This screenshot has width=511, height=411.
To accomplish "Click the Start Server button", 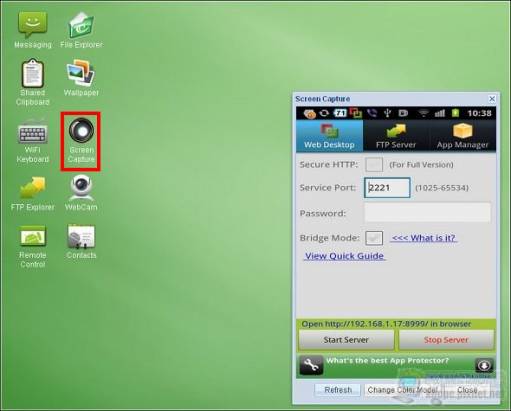I will (x=346, y=340).
